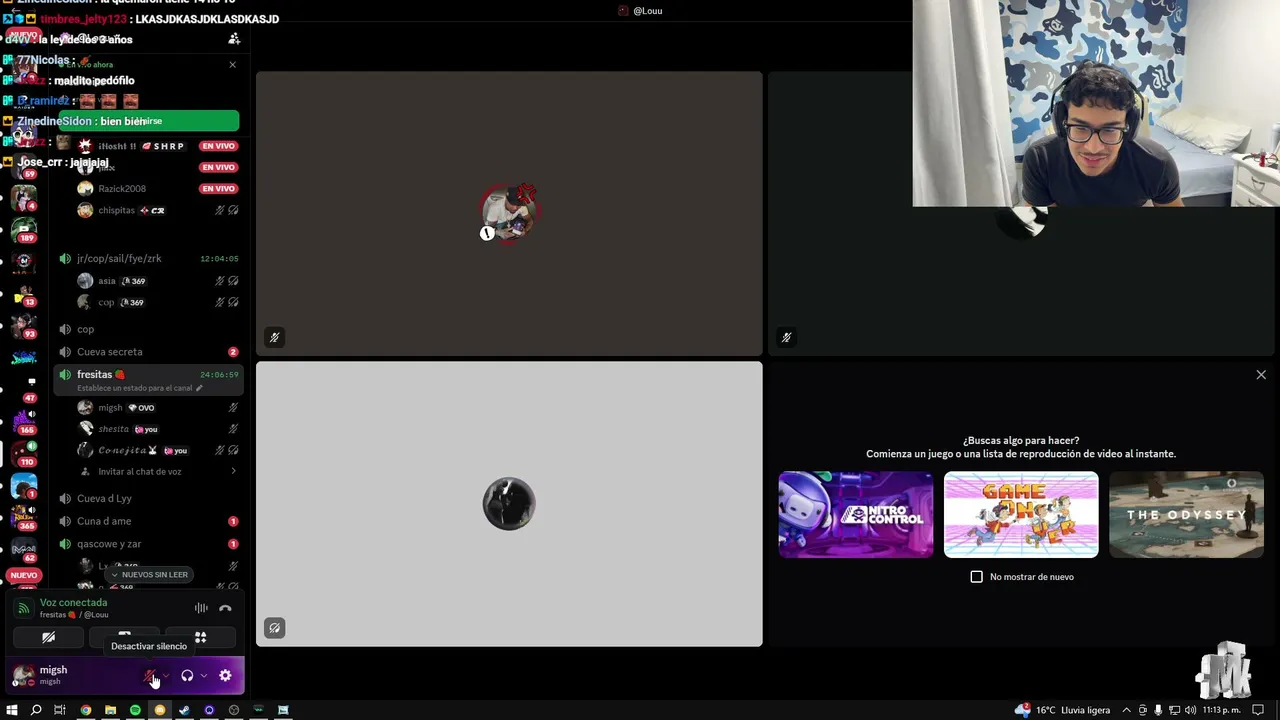Open Task View on the taskbar

(60, 710)
